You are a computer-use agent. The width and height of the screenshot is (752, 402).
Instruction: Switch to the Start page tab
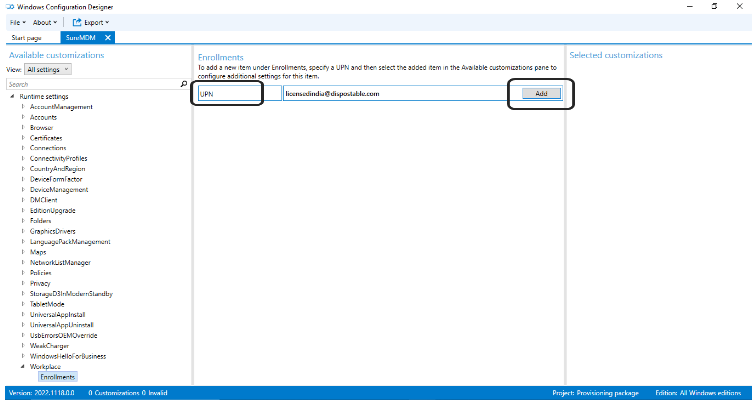pyautogui.click(x=27, y=38)
